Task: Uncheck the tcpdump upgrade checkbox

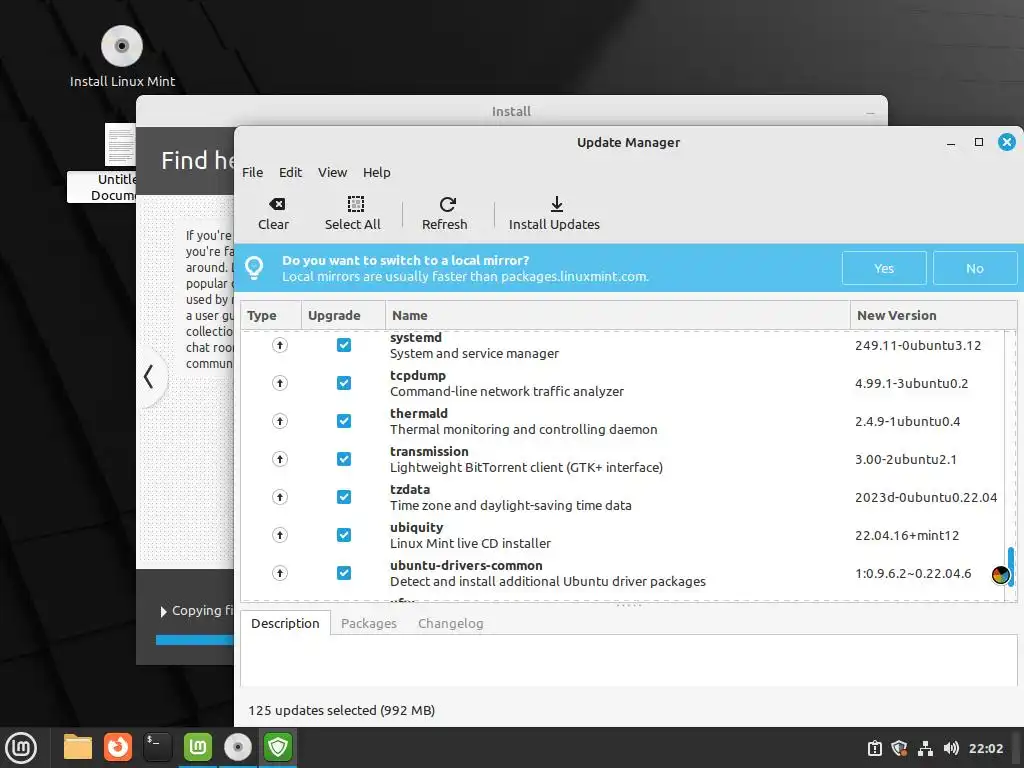Action: (344, 383)
